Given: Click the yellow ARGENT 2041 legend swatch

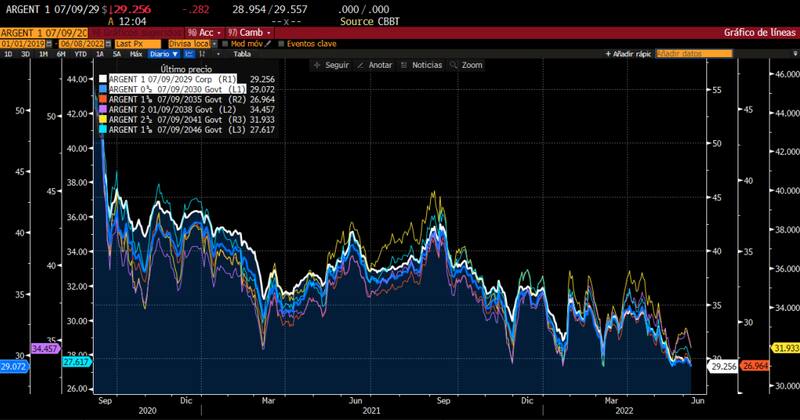Looking at the screenshot, I should click(x=102, y=119).
